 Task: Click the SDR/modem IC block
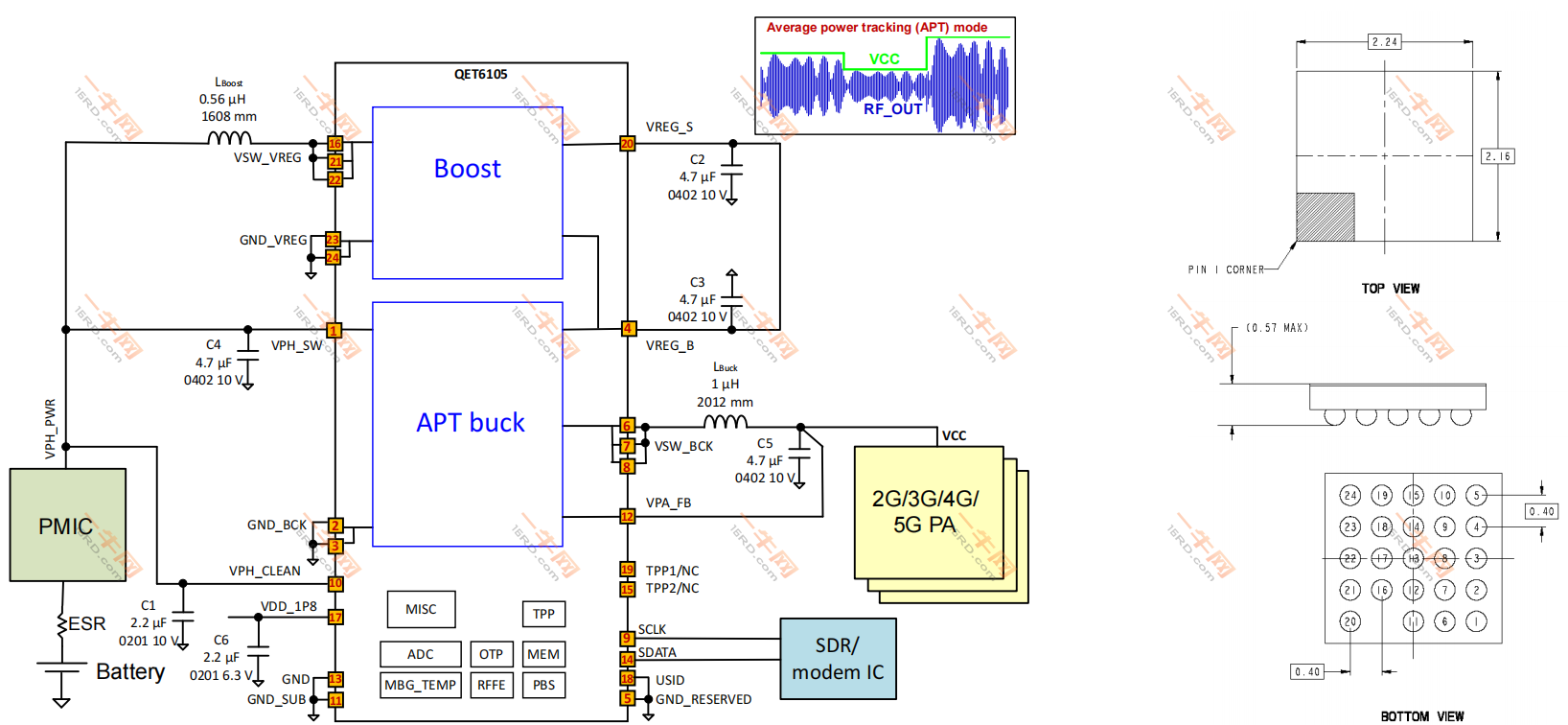tap(838, 658)
